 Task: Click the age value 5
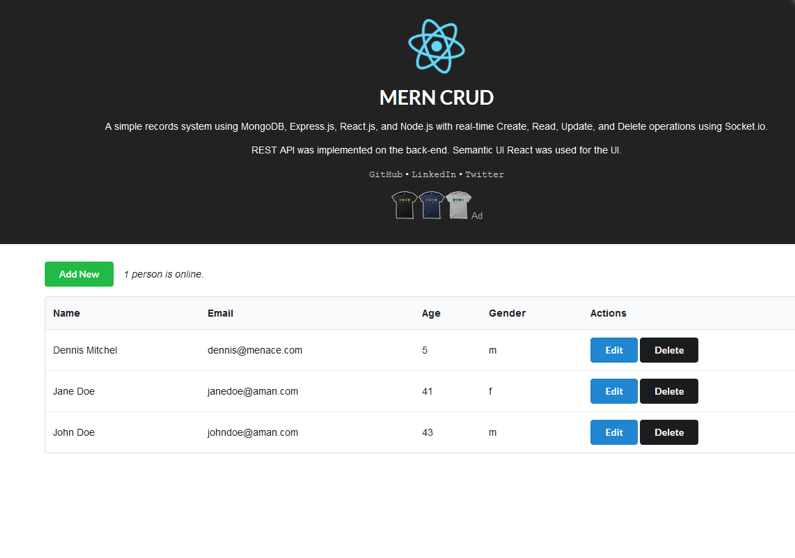point(425,350)
